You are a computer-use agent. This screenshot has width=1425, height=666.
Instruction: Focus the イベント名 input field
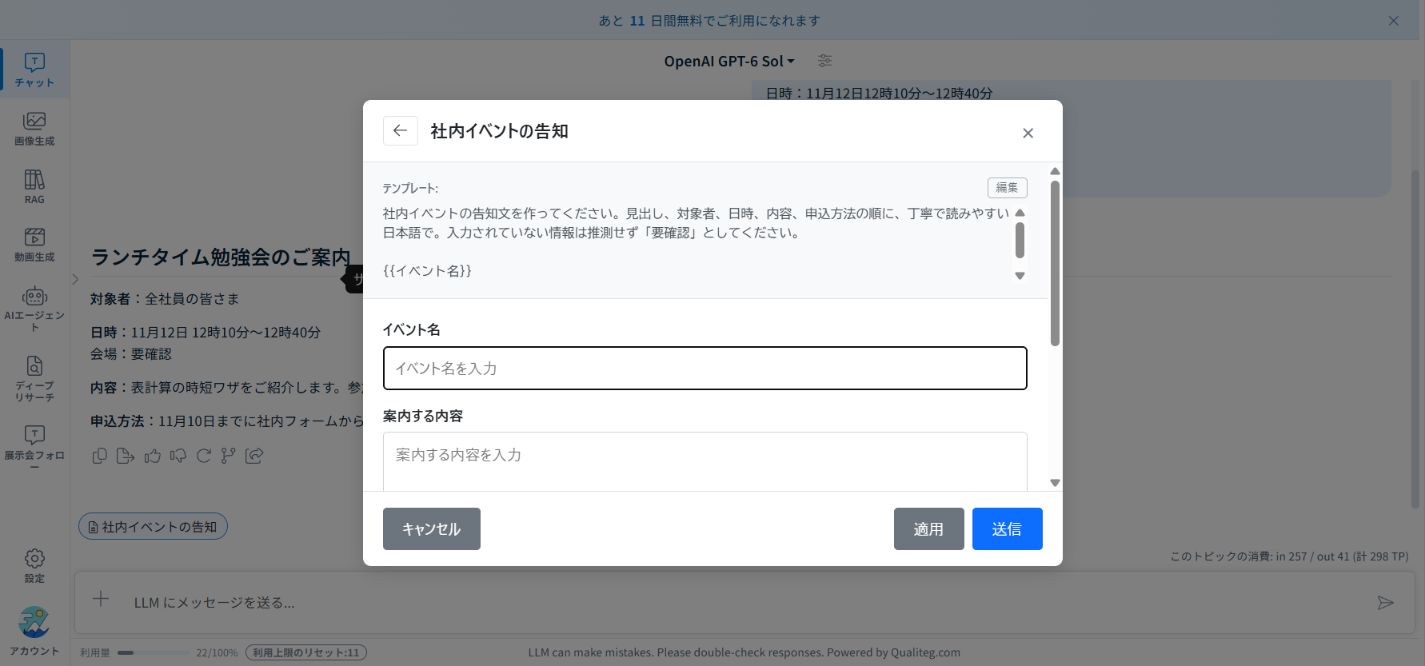coord(705,368)
